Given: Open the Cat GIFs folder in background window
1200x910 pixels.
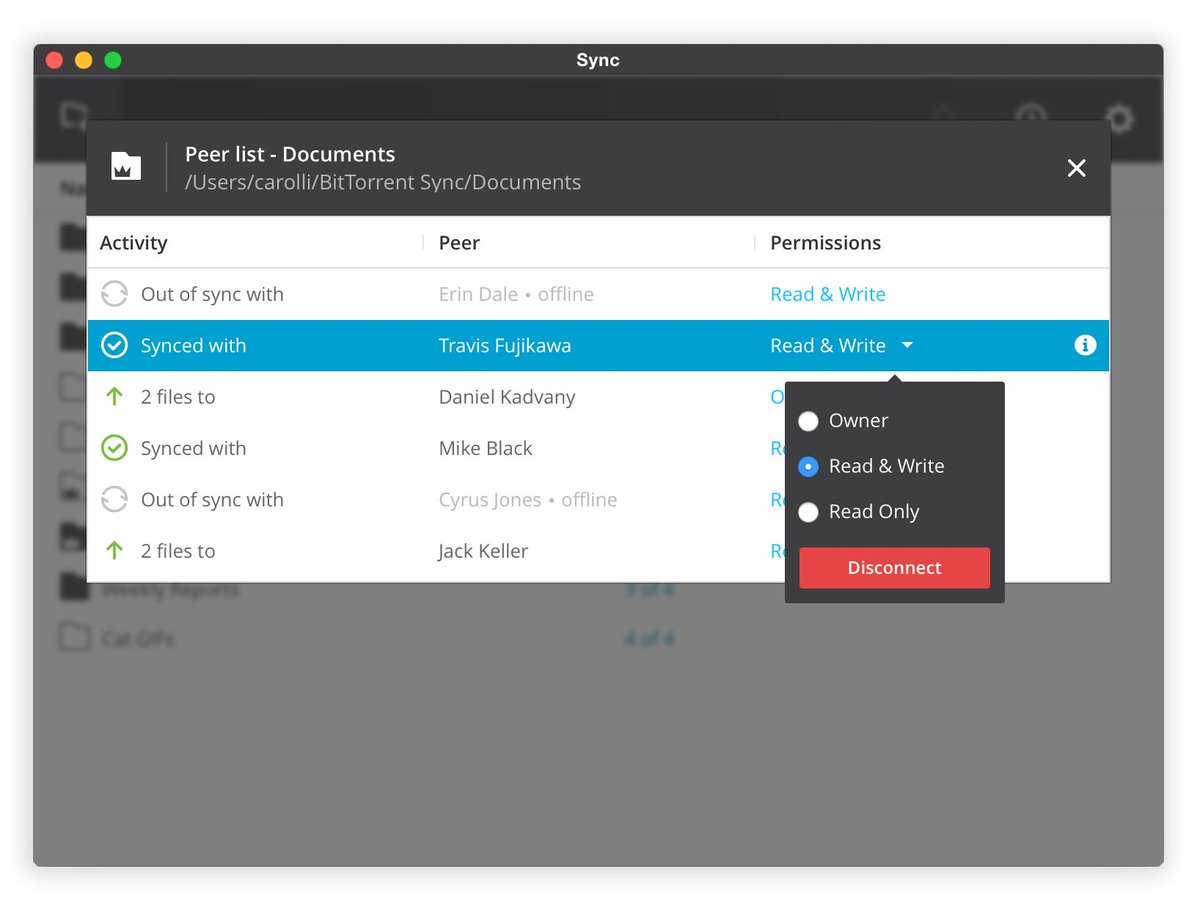Looking at the screenshot, I should [x=138, y=638].
